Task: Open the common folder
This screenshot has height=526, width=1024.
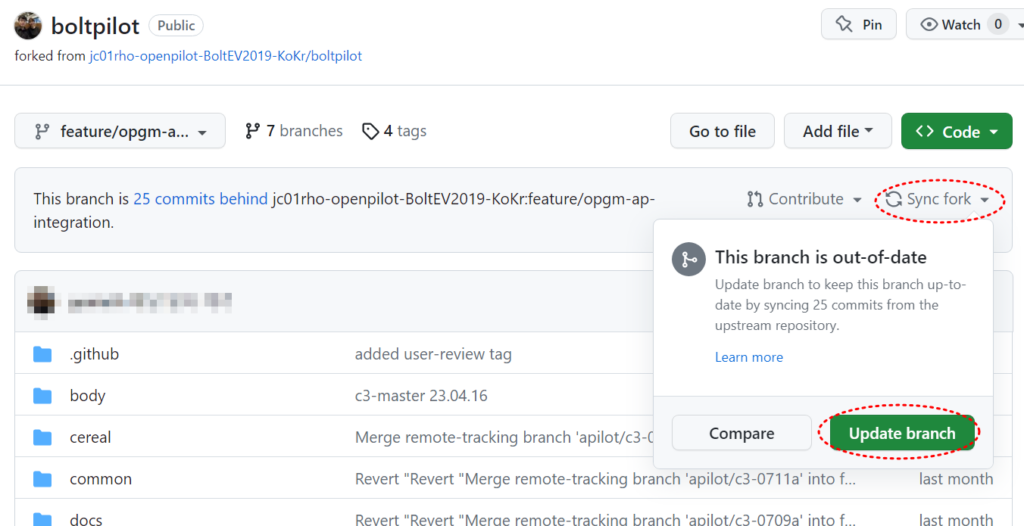Action: tap(101, 479)
